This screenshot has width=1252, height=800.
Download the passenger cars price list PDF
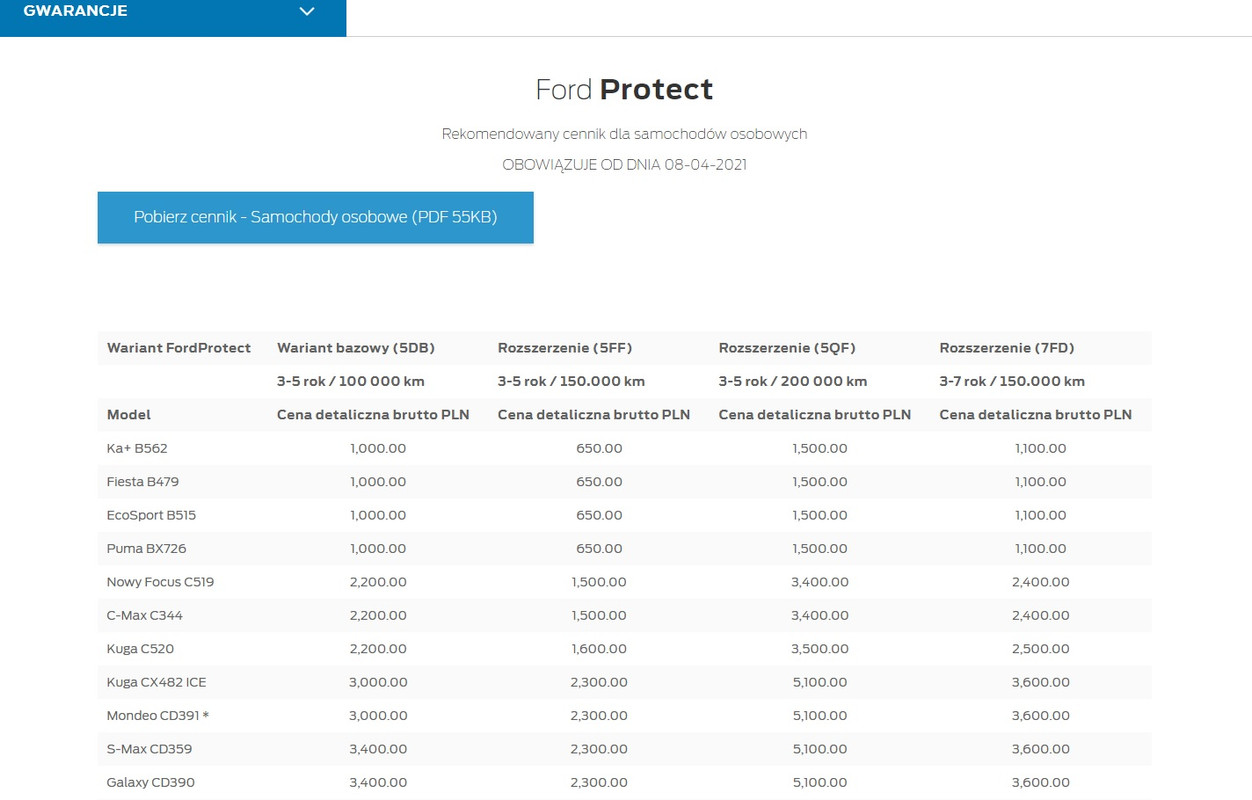point(316,217)
